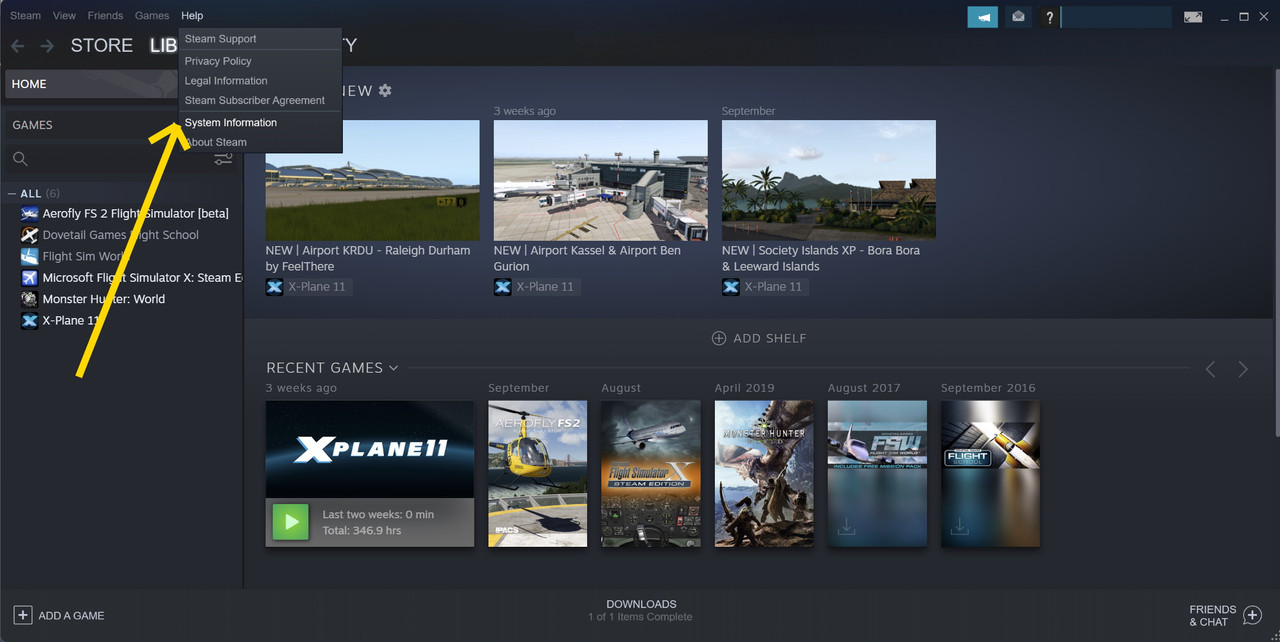This screenshot has height=642, width=1280.
Task: Open the library filter options icon
Action: [x=223, y=159]
